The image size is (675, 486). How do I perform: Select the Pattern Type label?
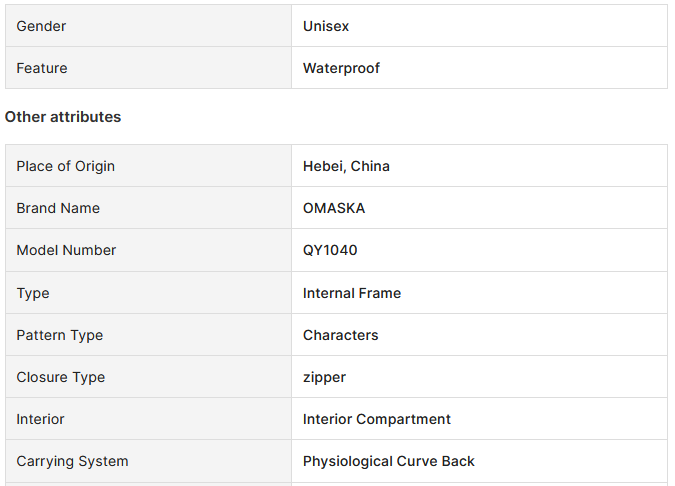[x=60, y=335]
